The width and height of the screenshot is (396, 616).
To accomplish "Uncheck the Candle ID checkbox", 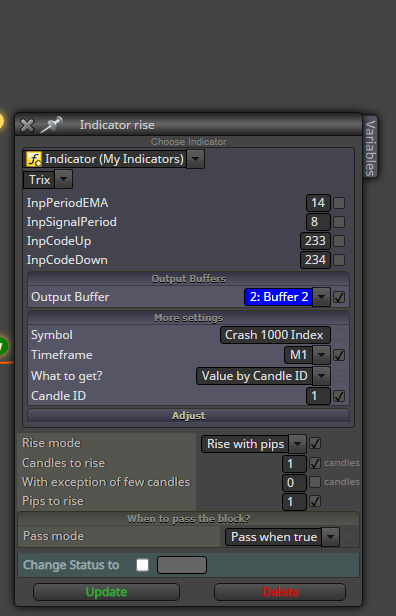I will click(x=339, y=396).
